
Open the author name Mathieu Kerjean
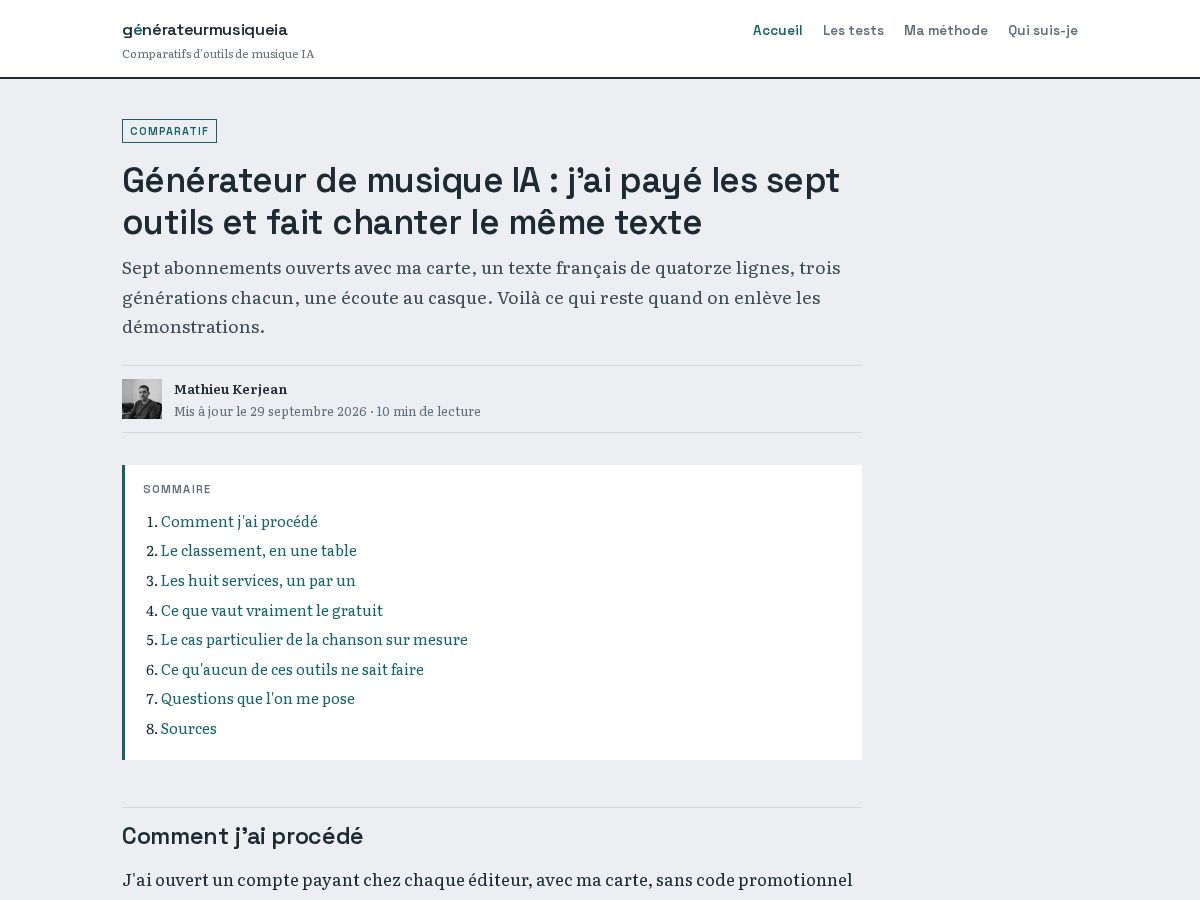(231, 389)
